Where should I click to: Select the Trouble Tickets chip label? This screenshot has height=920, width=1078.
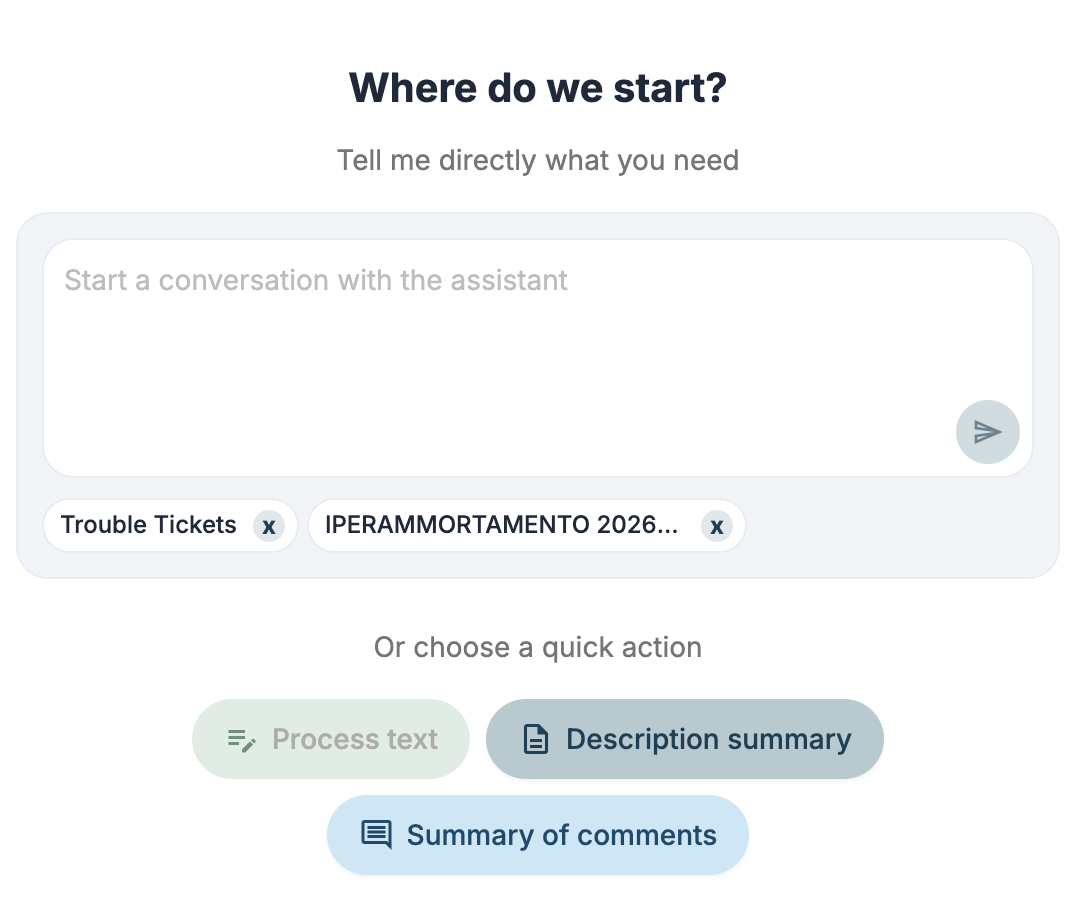tap(148, 525)
